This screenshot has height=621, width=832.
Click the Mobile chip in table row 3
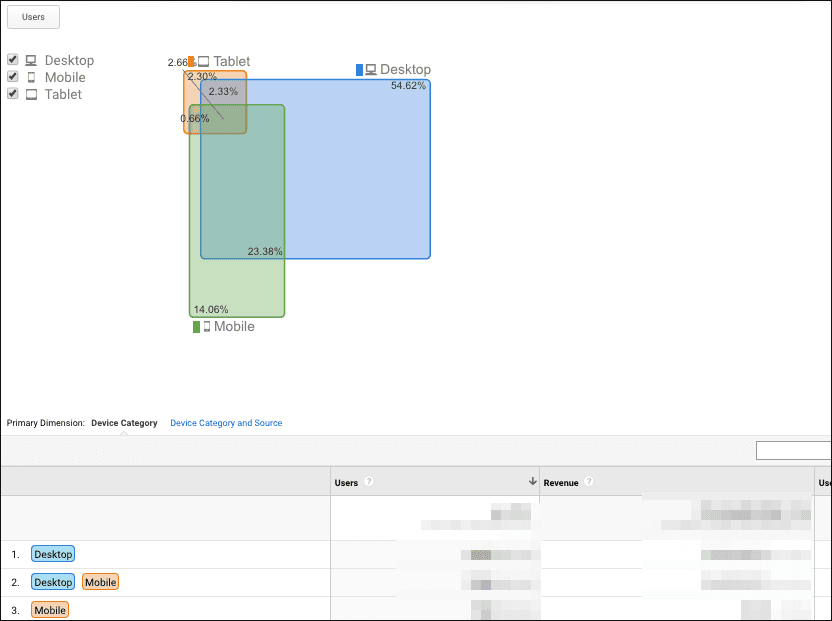click(50, 609)
